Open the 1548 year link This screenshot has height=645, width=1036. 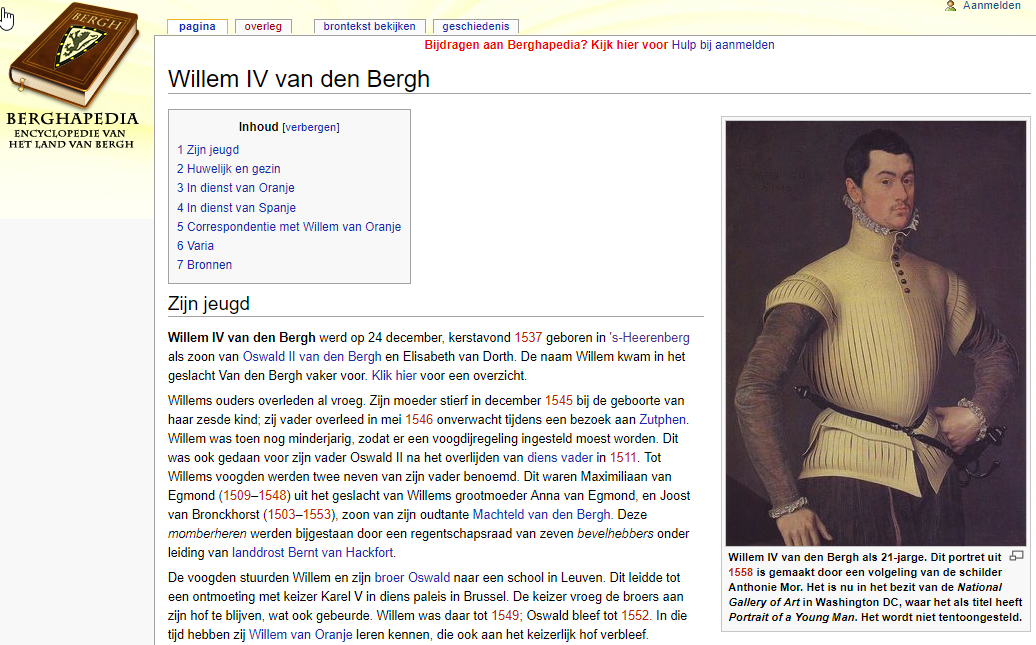pos(272,496)
